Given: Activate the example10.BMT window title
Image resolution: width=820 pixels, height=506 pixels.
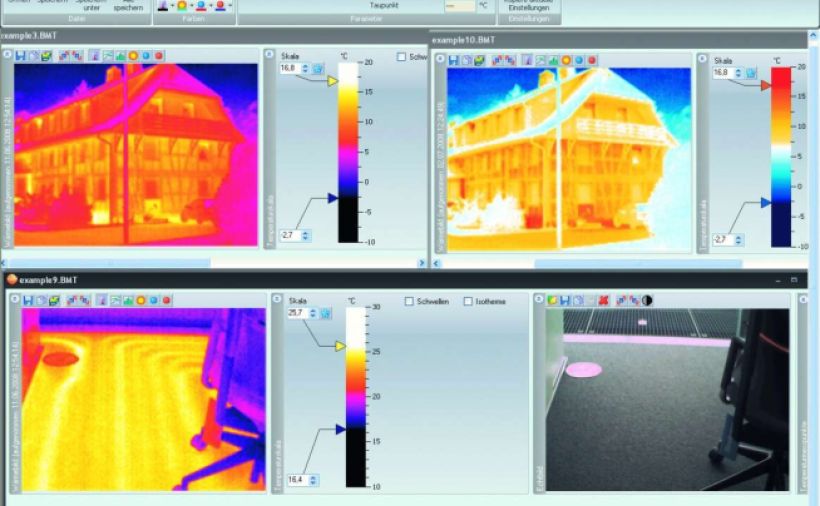Looking at the screenshot, I should pyautogui.click(x=463, y=40).
